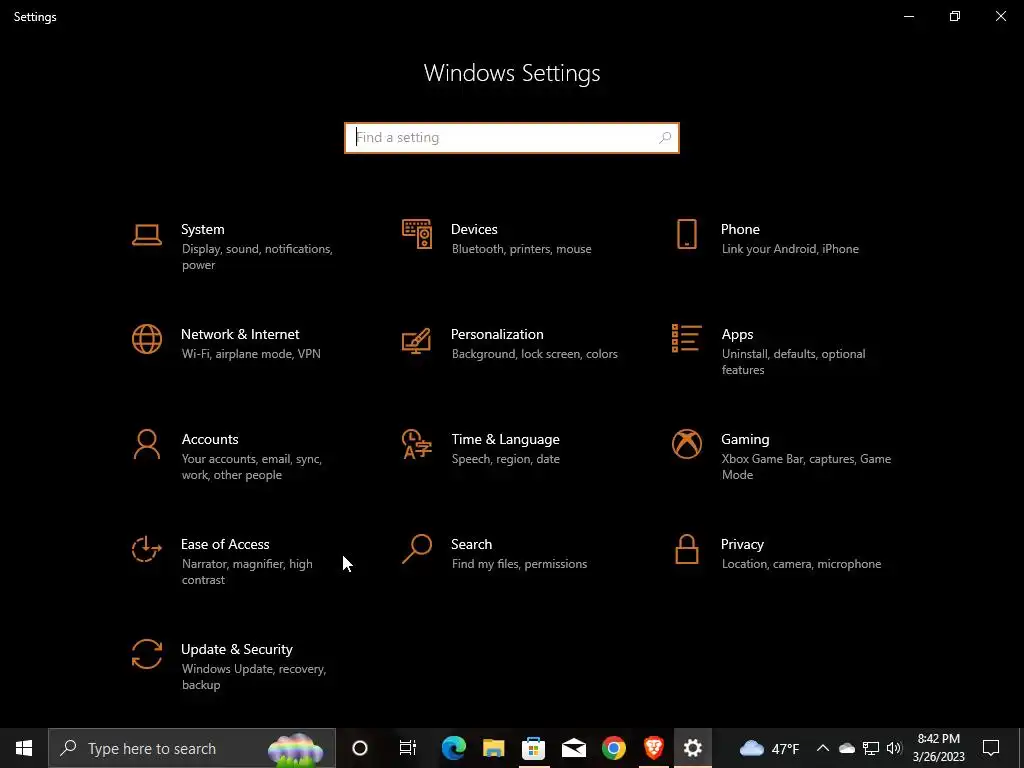This screenshot has height=768, width=1024.
Task: Open File Explorer from the taskbar
Action: [x=494, y=748]
